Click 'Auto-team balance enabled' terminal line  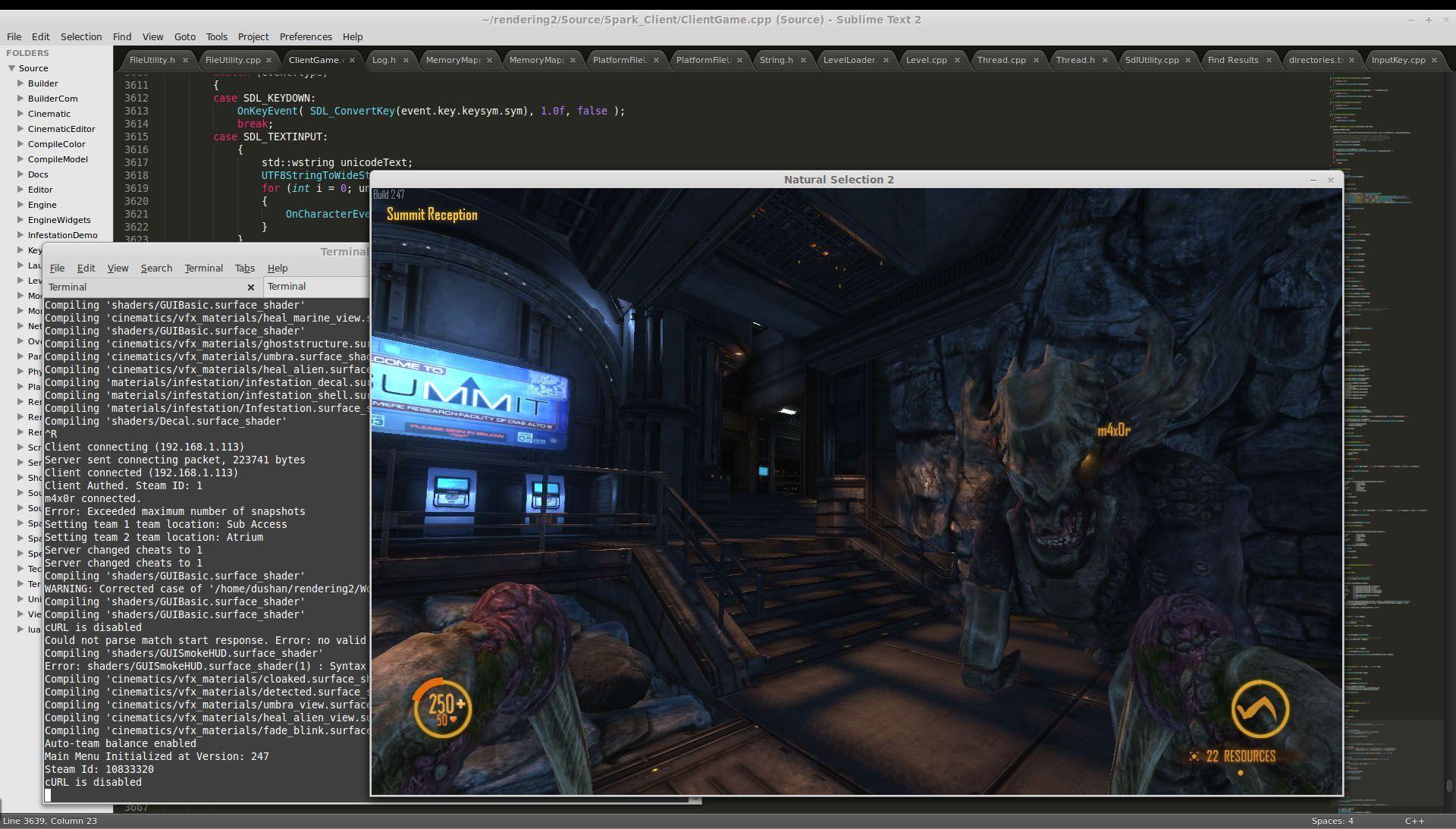tap(121, 743)
